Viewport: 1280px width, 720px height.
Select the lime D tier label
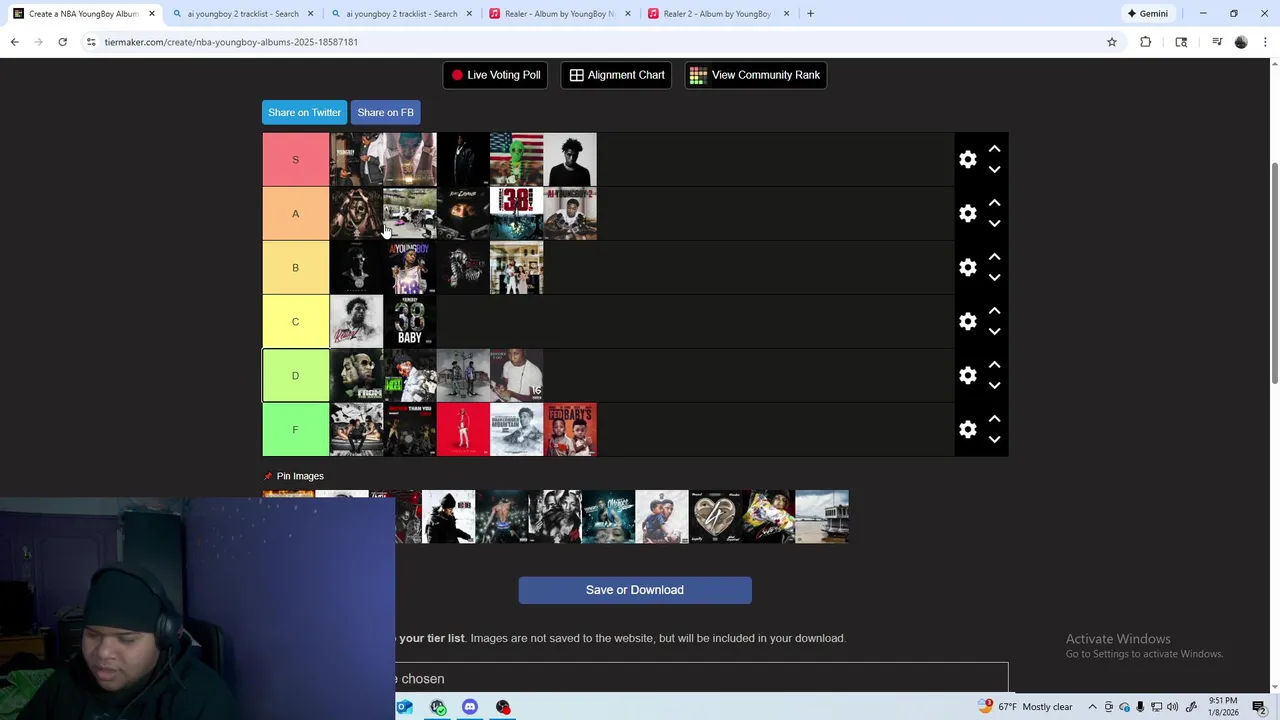[x=295, y=376]
